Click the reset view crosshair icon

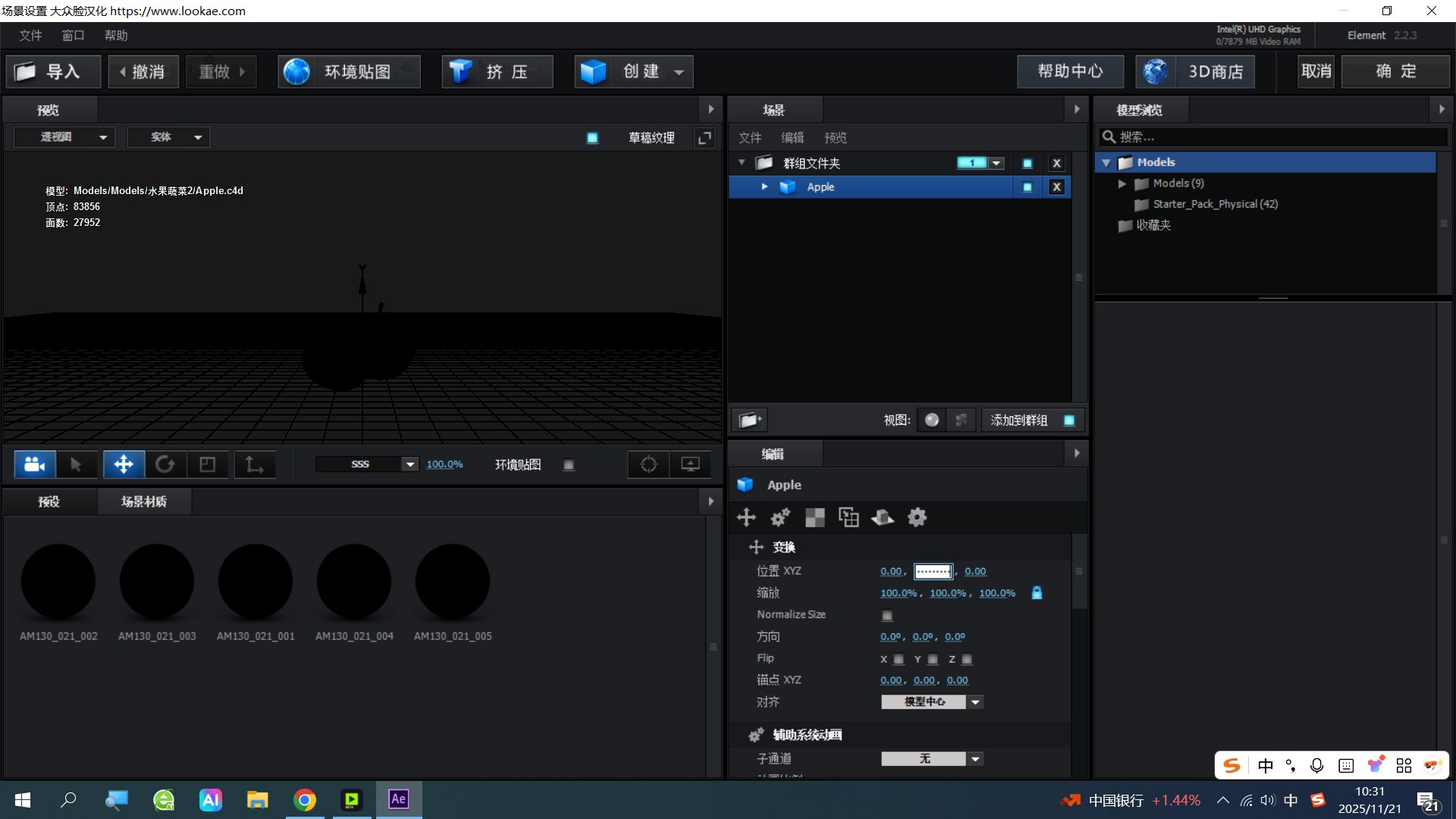[648, 464]
